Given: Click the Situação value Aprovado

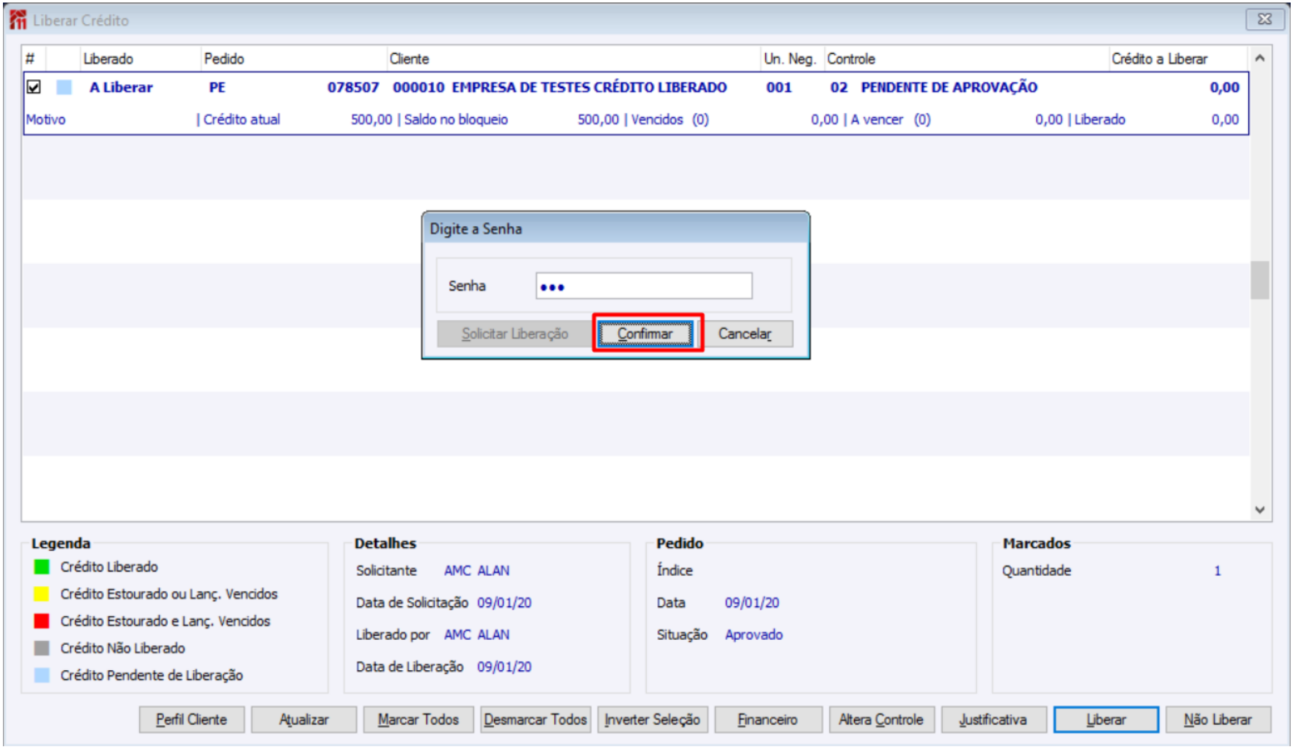Looking at the screenshot, I should click(x=754, y=634).
